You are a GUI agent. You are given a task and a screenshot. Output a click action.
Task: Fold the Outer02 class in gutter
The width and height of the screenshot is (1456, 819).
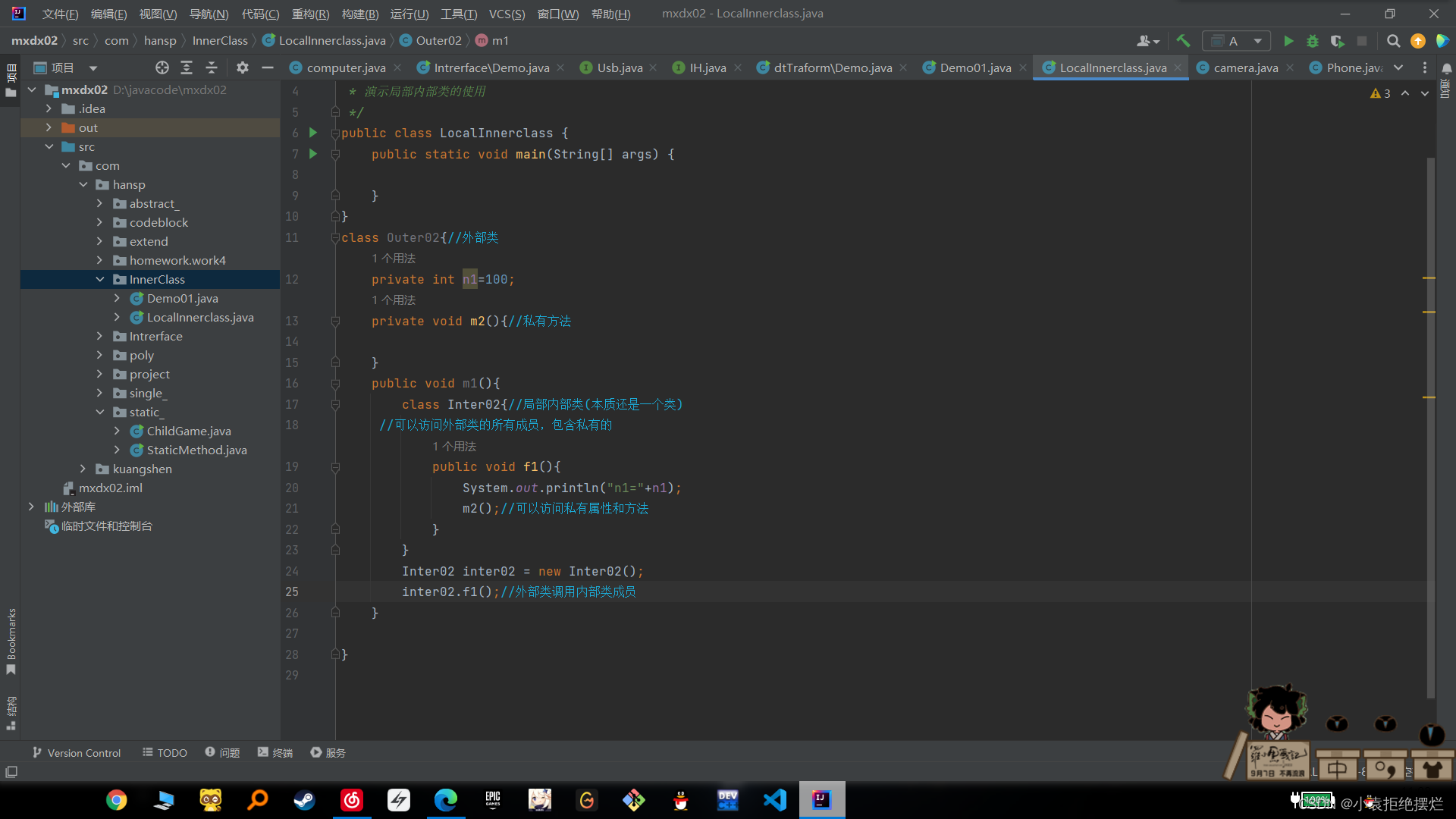click(334, 238)
